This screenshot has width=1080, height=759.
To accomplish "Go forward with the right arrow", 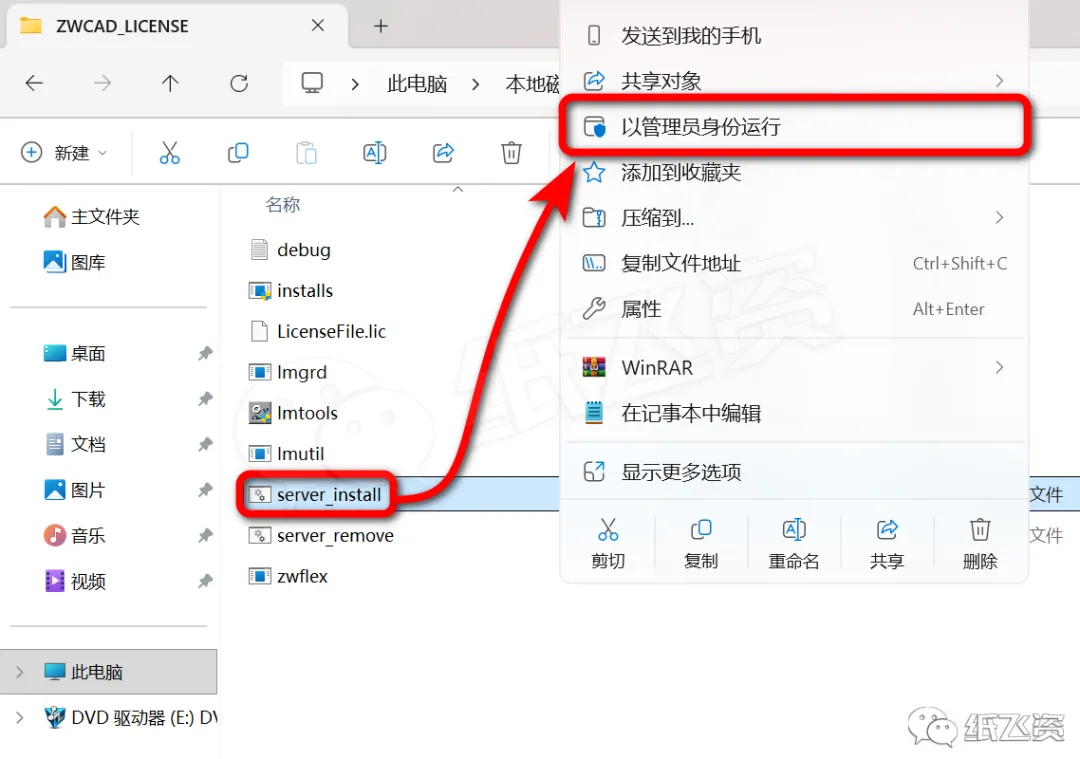I will coord(102,83).
